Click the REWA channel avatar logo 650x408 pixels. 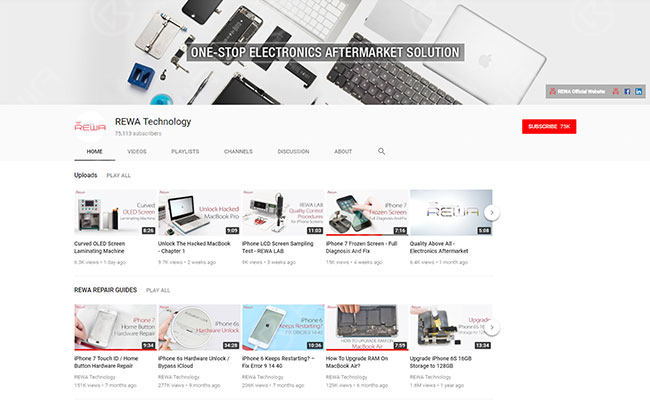pos(90,127)
